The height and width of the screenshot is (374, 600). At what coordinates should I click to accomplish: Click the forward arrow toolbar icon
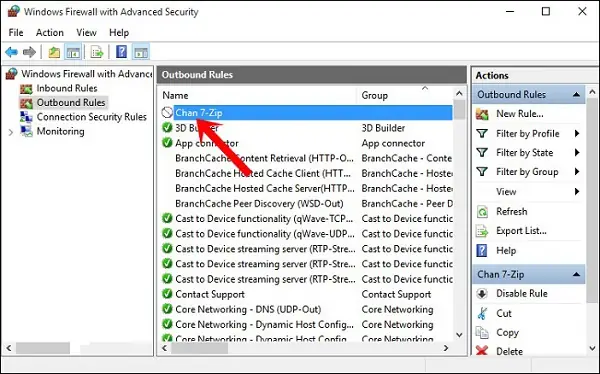(x=29, y=52)
